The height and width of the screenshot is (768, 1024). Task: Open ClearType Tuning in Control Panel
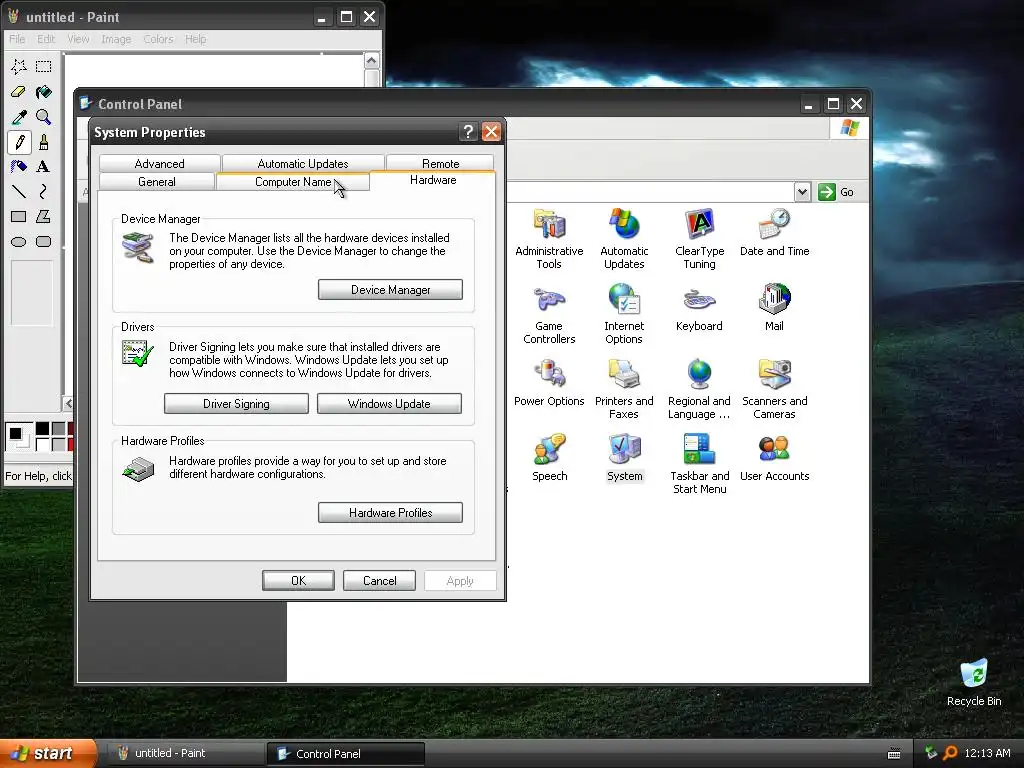click(x=699, y=239)
